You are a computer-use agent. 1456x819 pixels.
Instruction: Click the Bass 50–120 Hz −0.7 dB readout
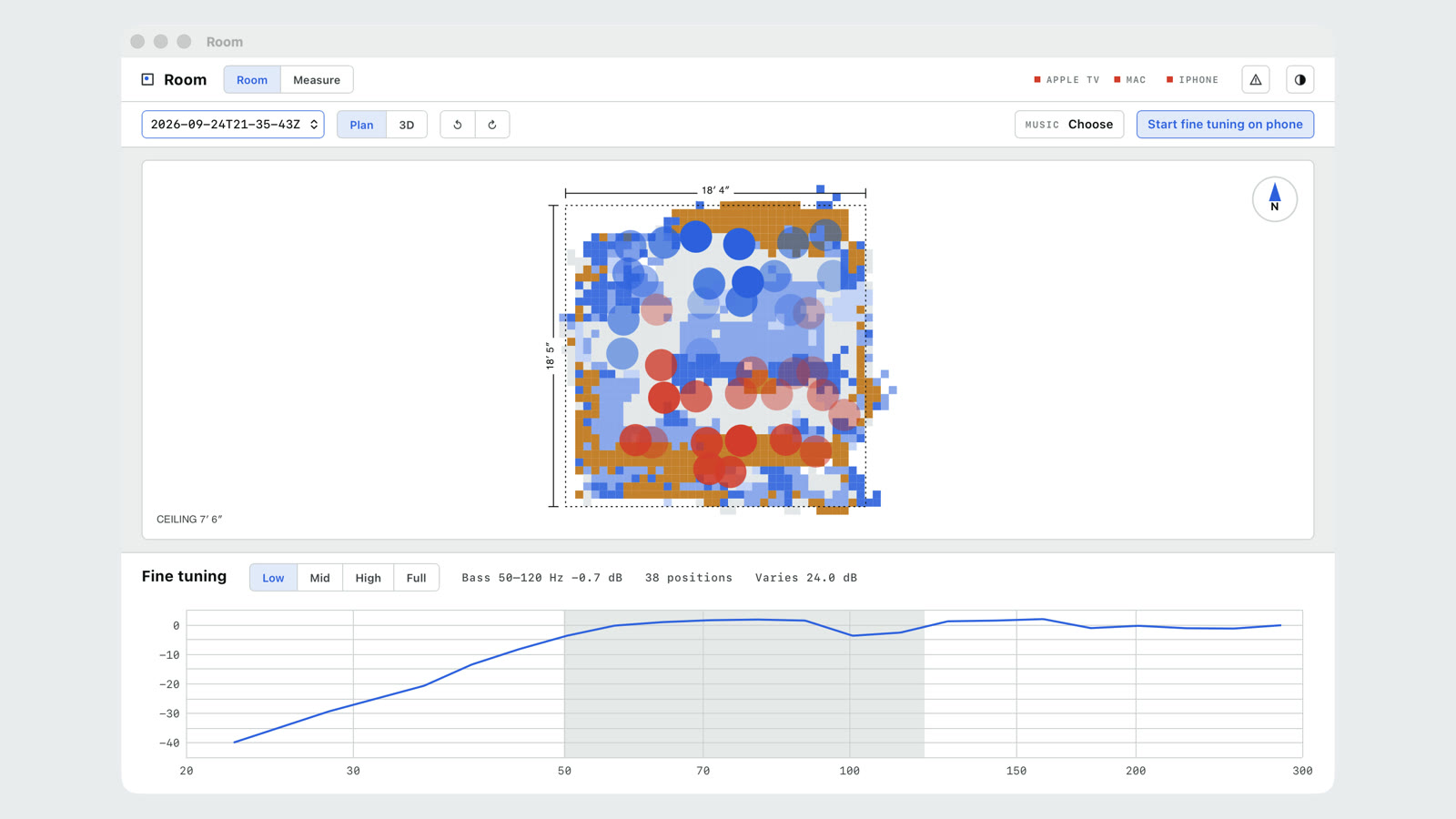[x=541, y=578]
